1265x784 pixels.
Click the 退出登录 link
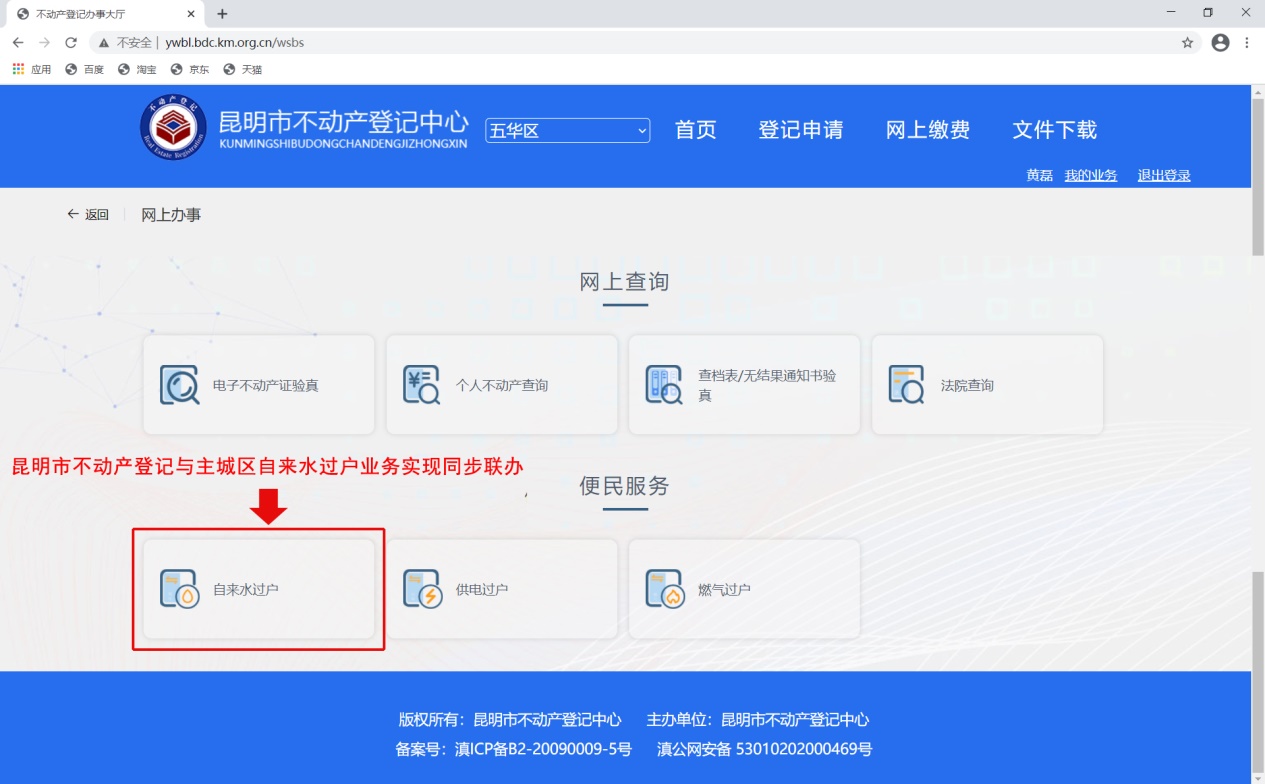pyautogui.click(x=1164, y=175)
